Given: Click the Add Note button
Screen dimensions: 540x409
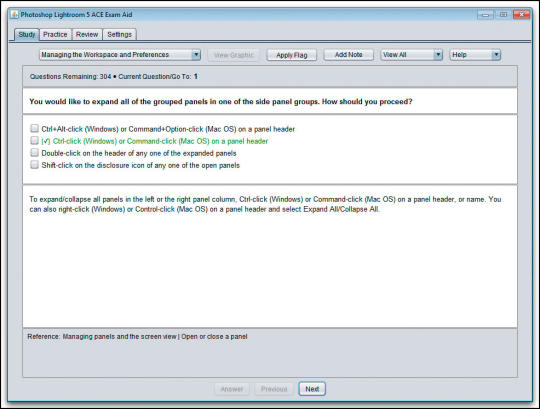Looking at the screenshot, I should pyautogui.click(x=349, y=55).
